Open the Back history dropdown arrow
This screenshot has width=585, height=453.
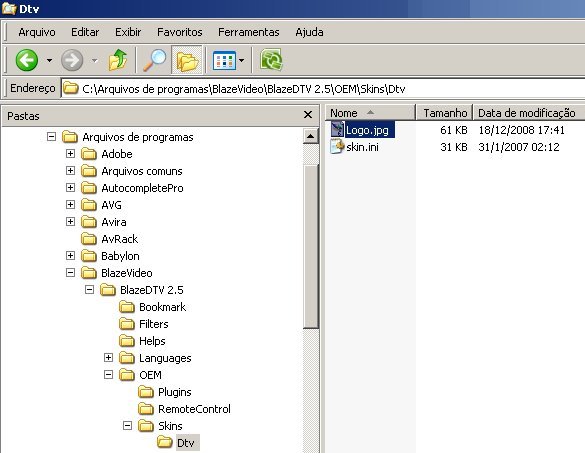(49, 60)
